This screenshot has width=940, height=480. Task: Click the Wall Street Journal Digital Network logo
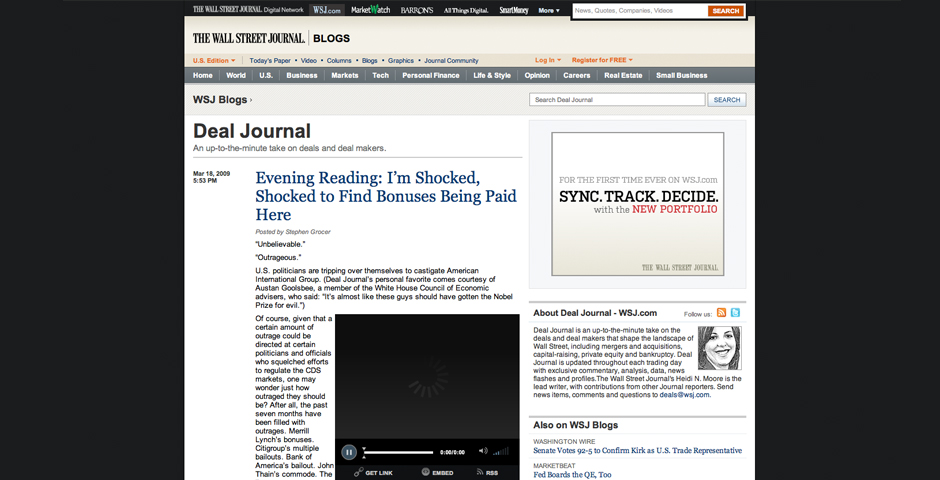click(x=248, y=10)
